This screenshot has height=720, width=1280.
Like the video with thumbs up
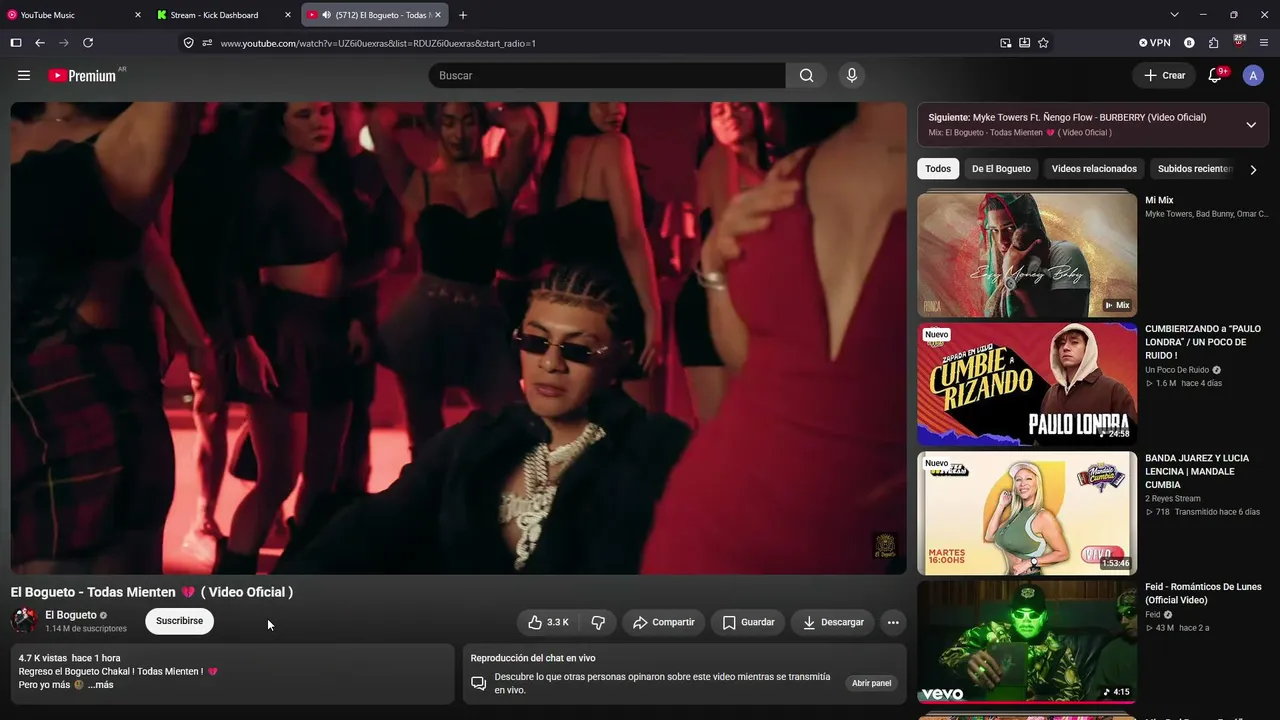click(x=548, y=622)
